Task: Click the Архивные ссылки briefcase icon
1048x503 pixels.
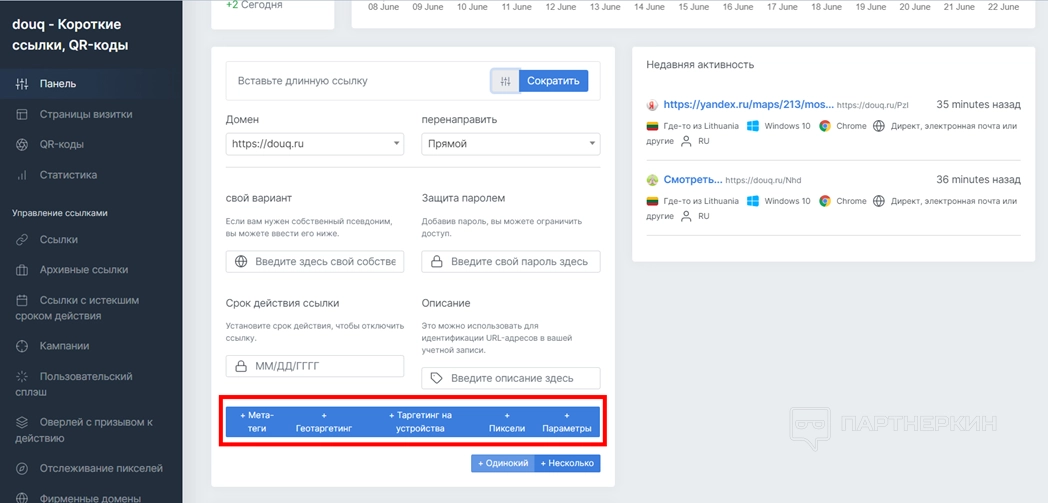Action: 22,270
